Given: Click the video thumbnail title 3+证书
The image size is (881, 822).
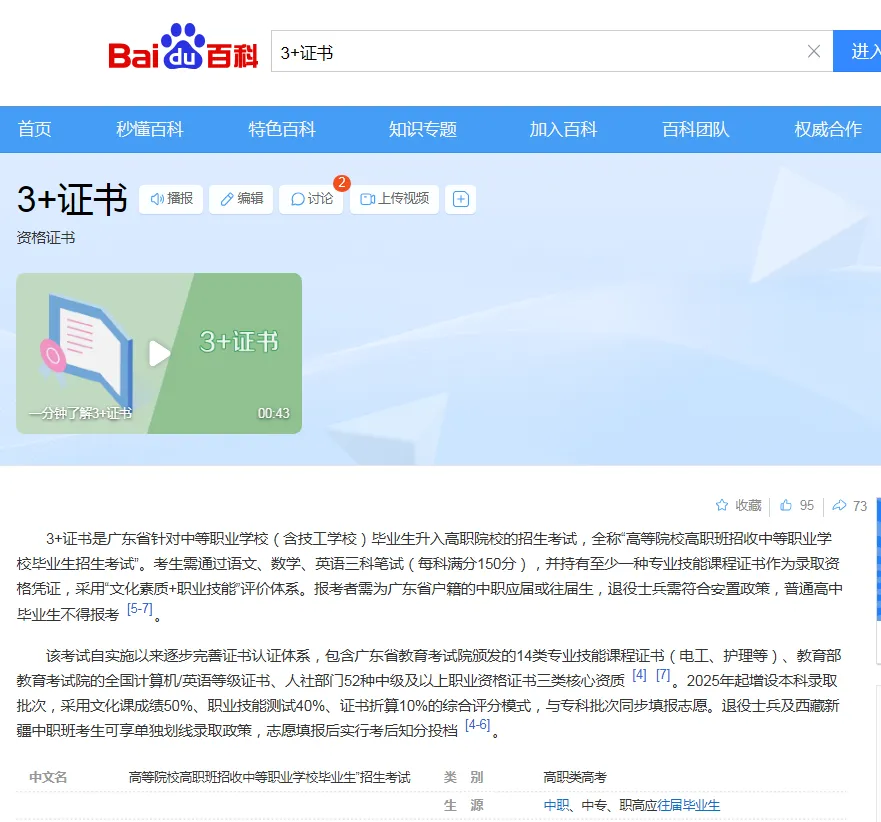Looking at the screenshot, I should (x=239, y=341).
